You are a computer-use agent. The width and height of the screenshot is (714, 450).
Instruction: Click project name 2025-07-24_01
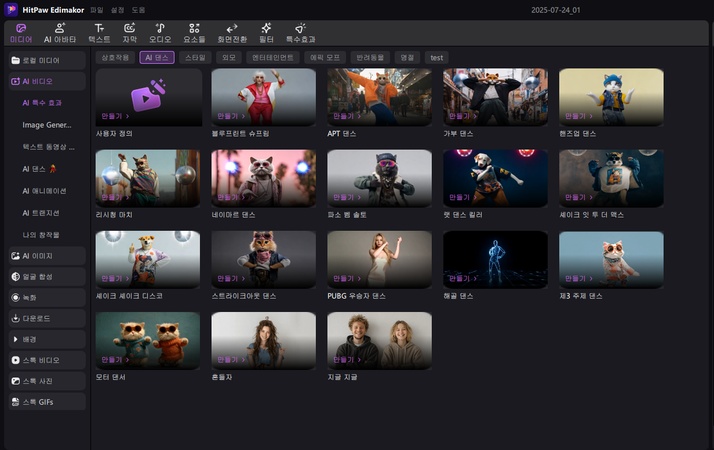[556, 10]
